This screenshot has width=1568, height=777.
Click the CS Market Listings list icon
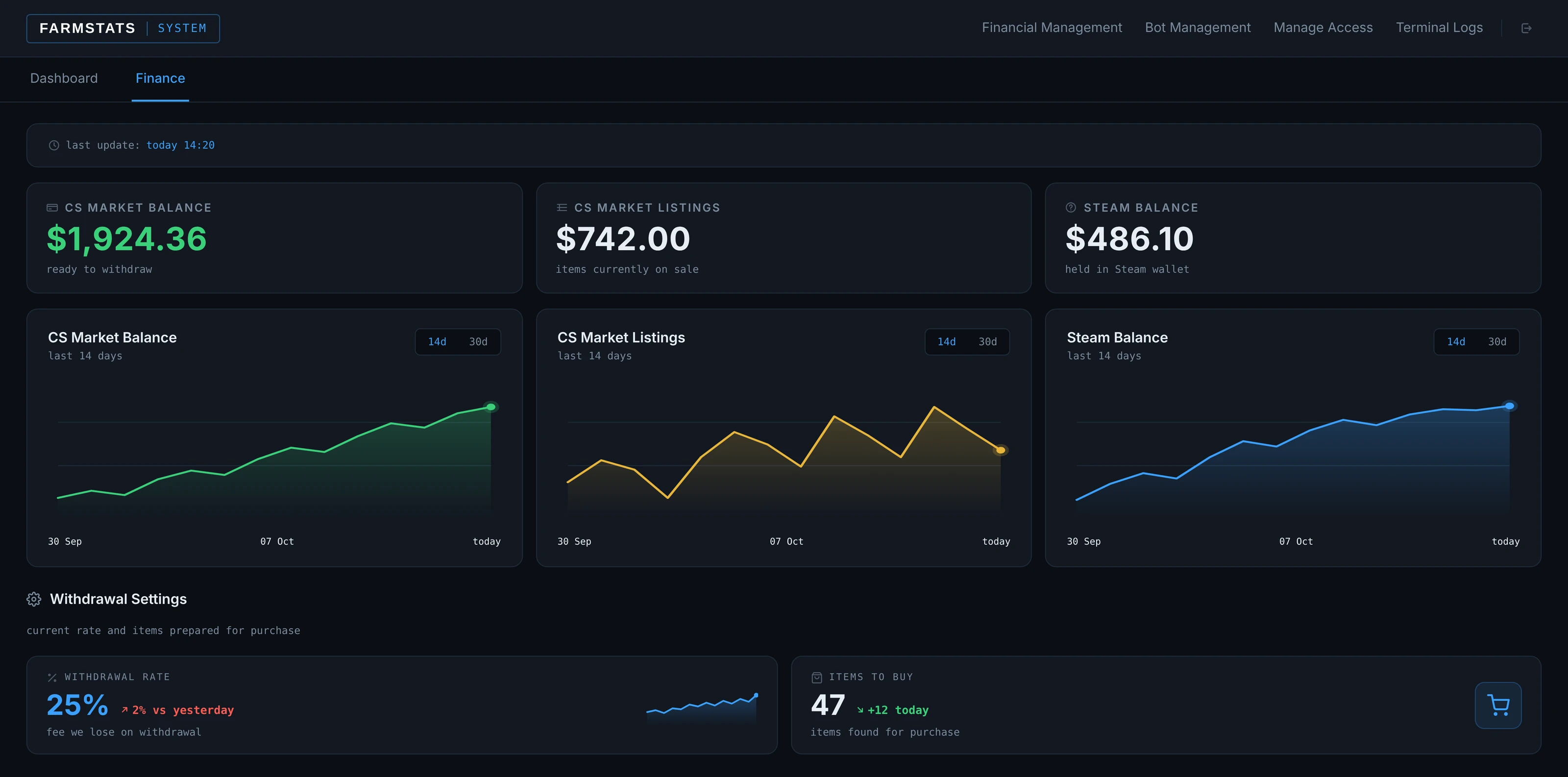(562, 208)
